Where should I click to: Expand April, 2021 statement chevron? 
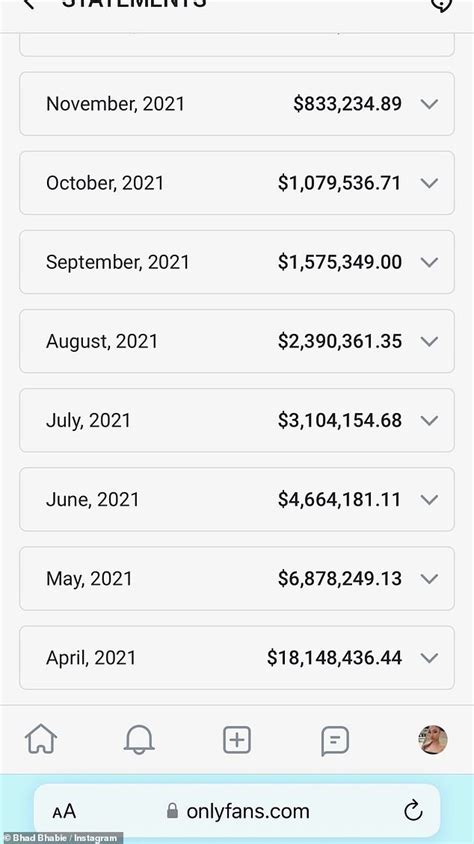pos(429,658)
